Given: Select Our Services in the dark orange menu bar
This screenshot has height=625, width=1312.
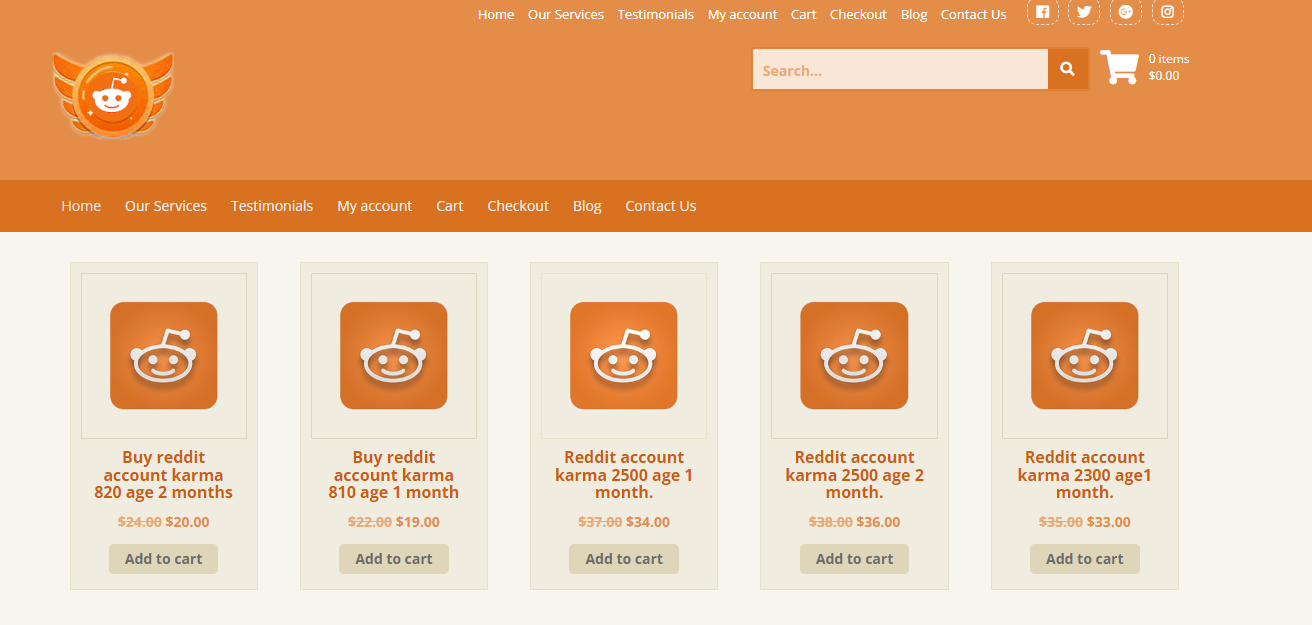Looking at the screenshot, I should pos(166,206).
